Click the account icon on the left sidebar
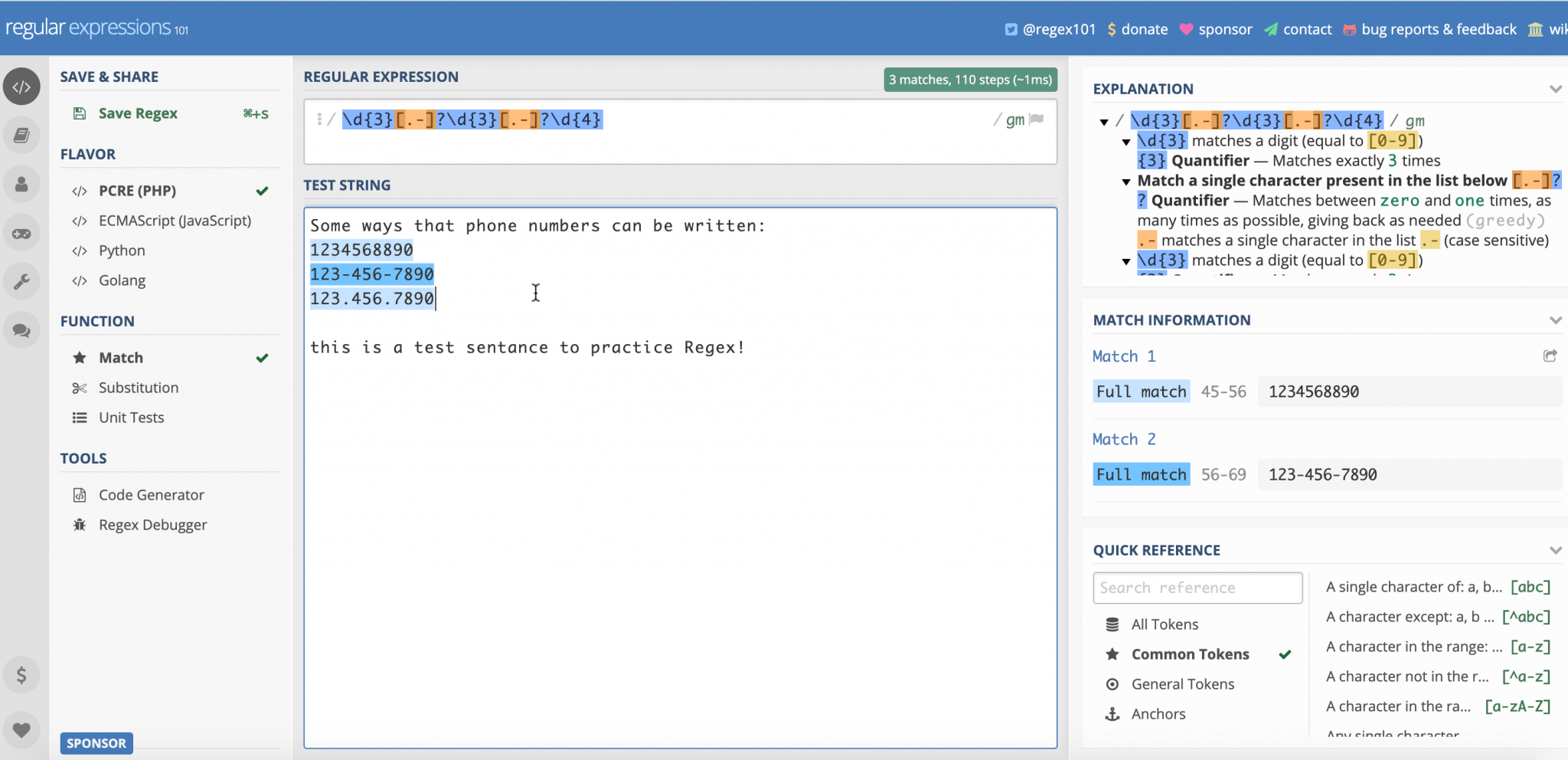Screen dimensions: 1568x760 pos(21,184)
